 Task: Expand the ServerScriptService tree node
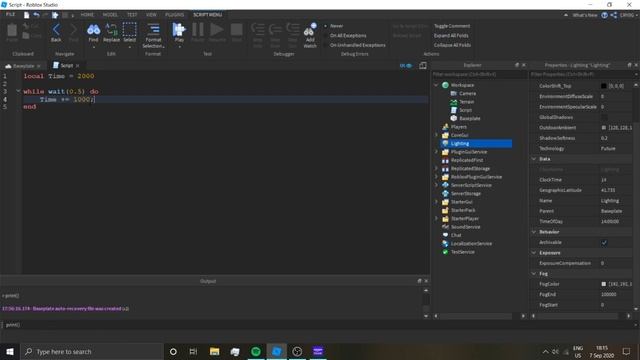coord(436,185)
